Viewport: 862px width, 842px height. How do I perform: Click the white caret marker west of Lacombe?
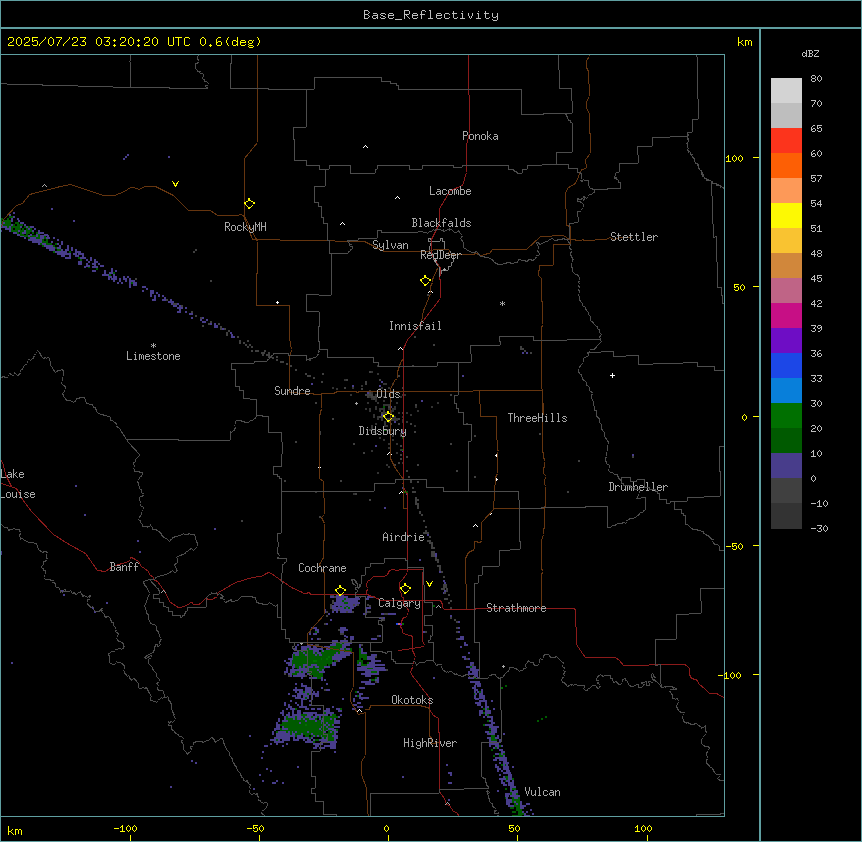pyautogui.click(x=397, y=198)
